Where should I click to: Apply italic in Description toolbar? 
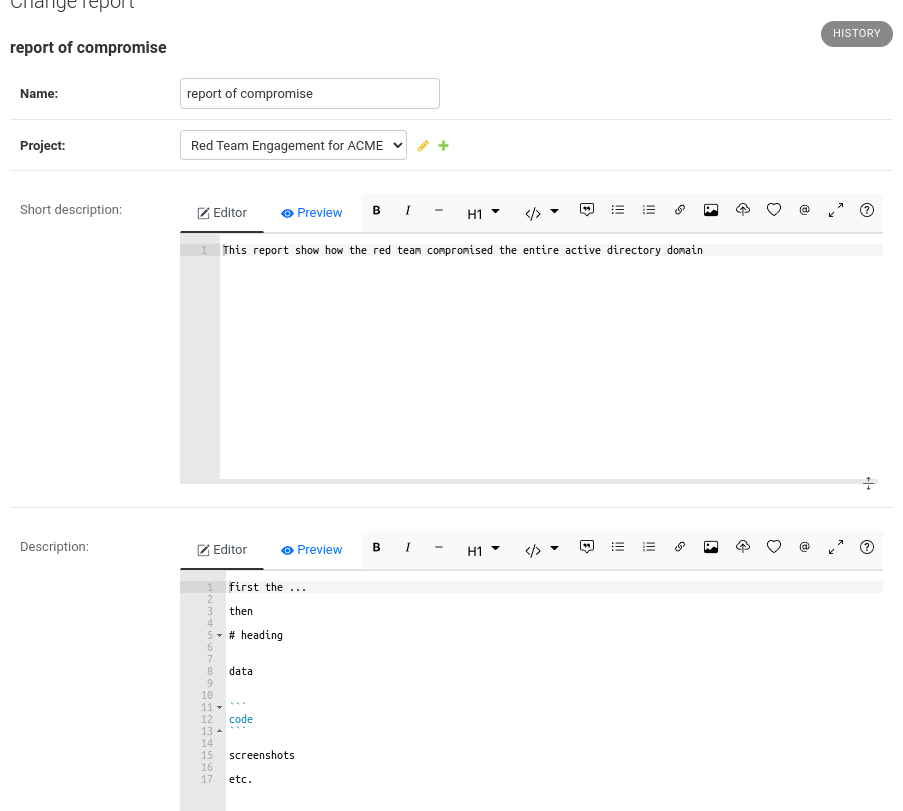click(408, 548)
